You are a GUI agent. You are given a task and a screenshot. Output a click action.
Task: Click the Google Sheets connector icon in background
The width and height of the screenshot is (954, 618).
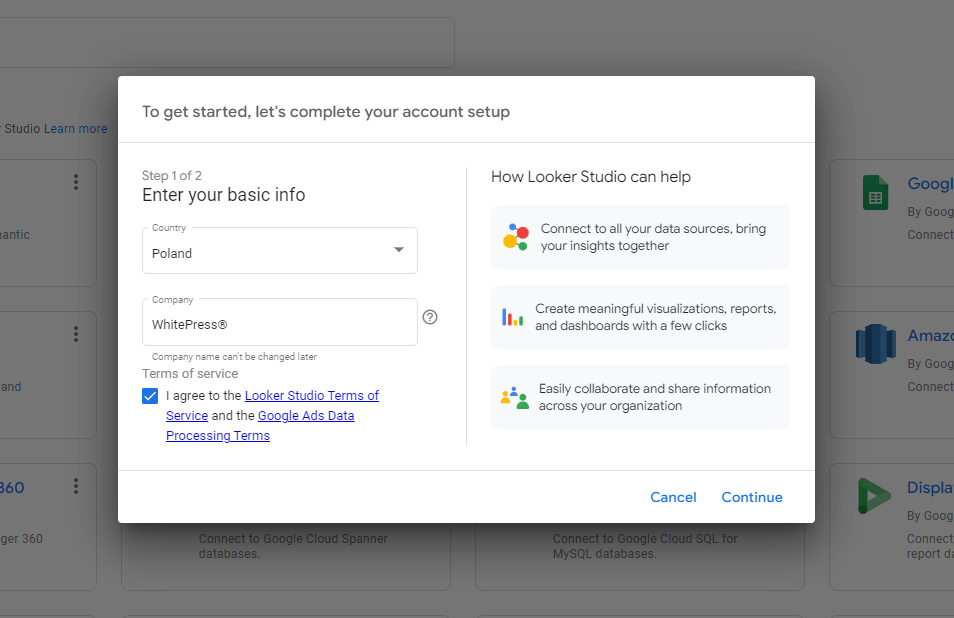(876, 192)
